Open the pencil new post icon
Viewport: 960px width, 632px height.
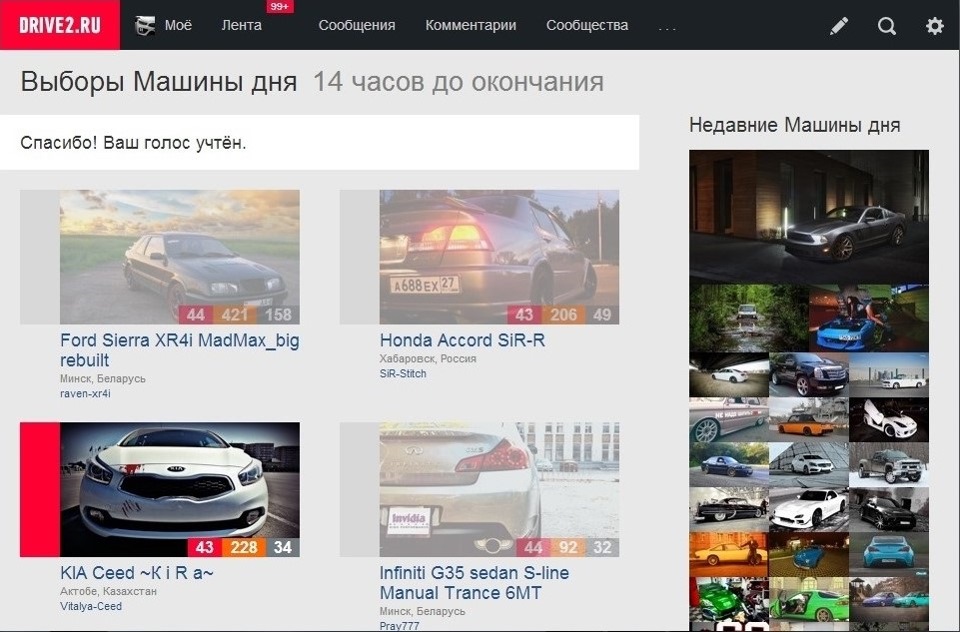(x=839, y=26)
